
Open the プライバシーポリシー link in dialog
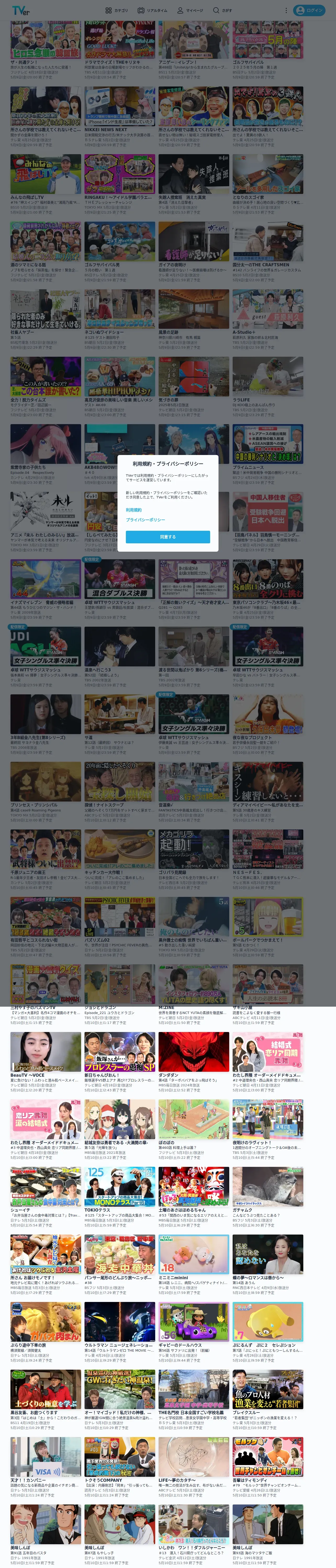[145, 520]
